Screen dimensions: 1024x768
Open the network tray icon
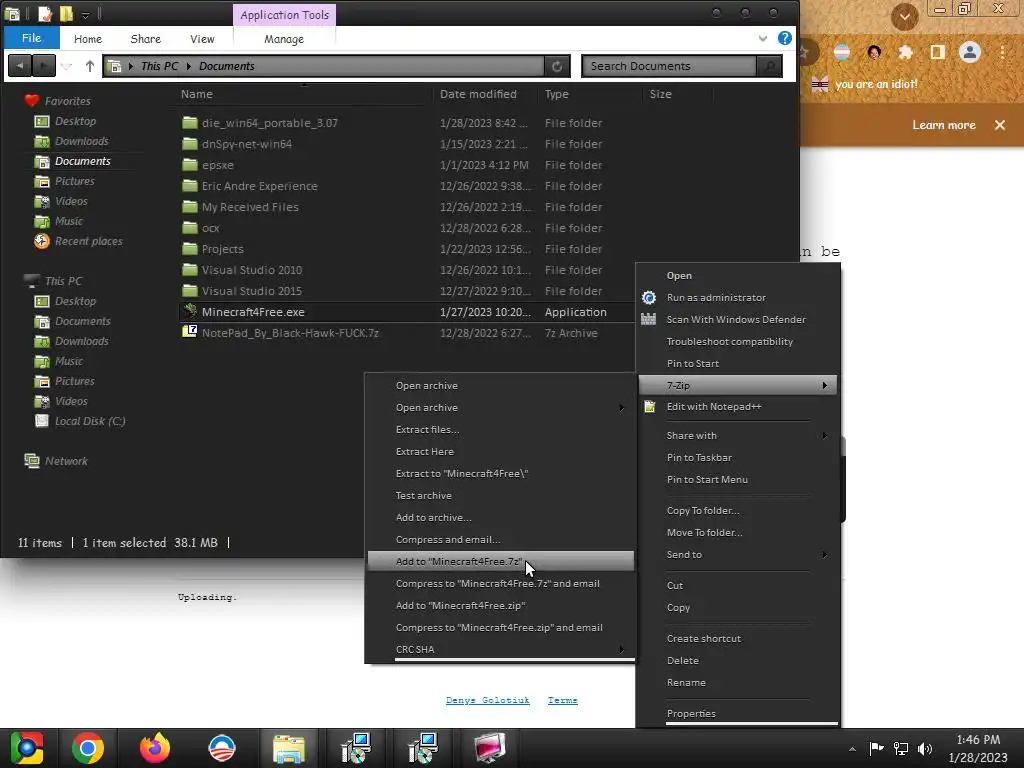point(901,748)
